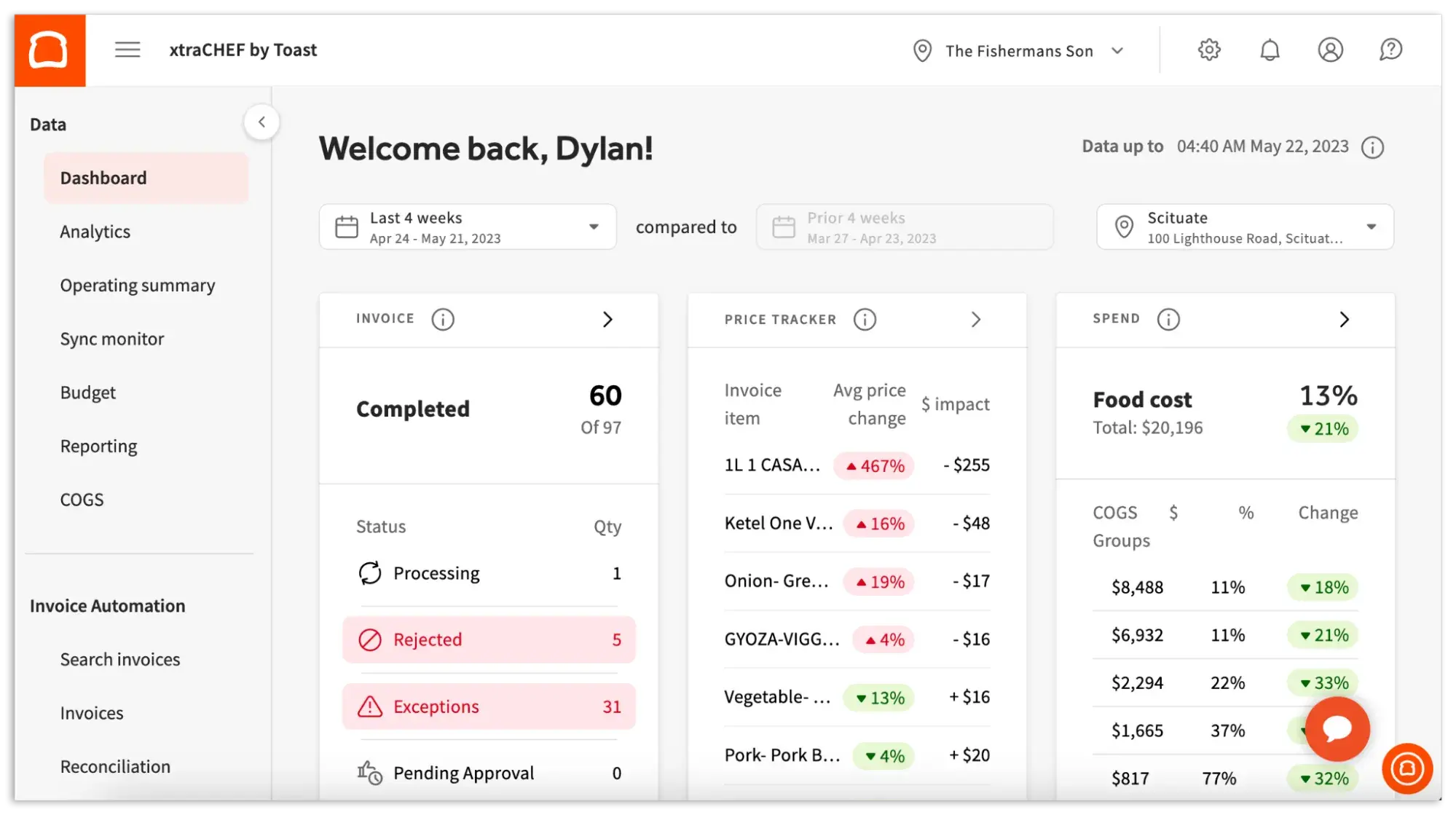Click the Price Tracker info icon

tap(863, 319)
